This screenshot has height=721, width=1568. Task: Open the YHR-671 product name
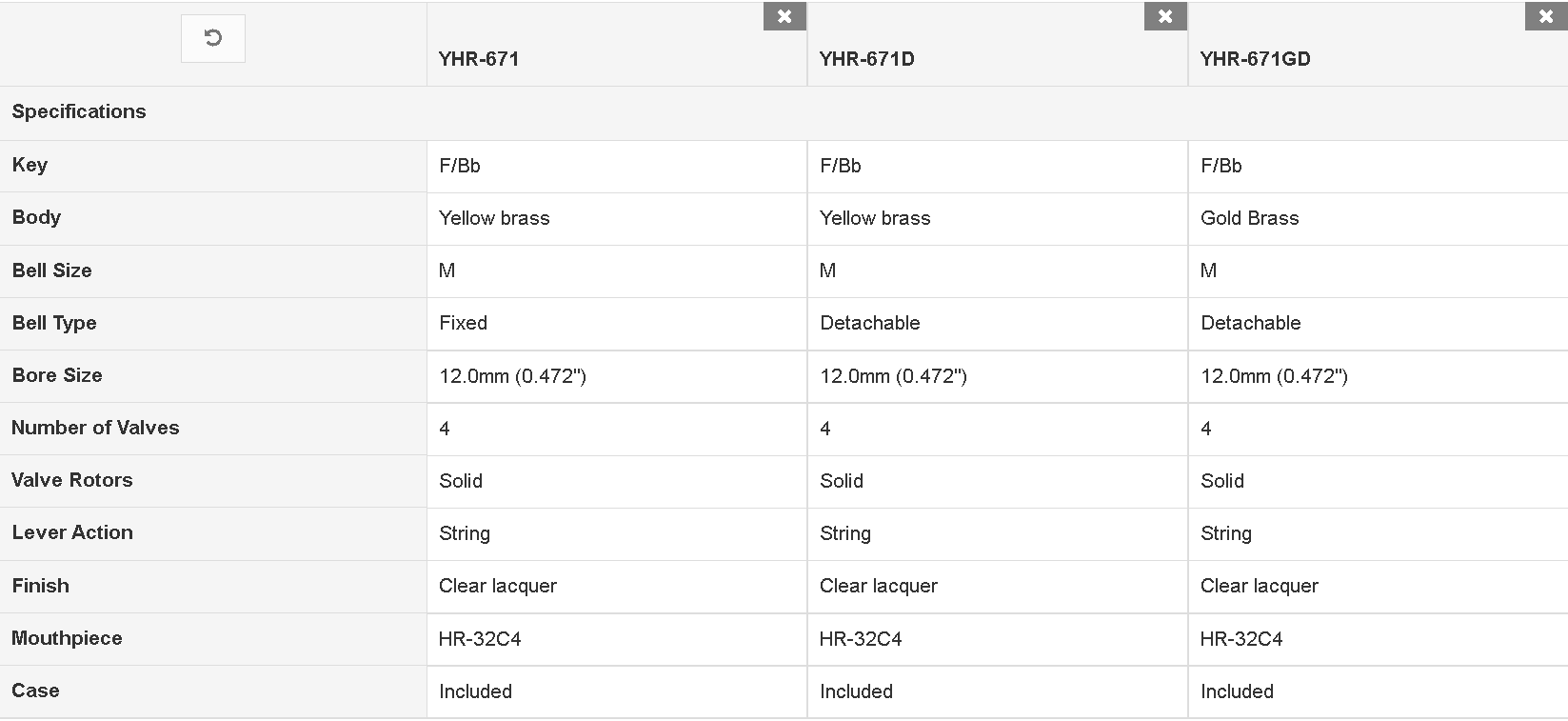click(479, 59)
